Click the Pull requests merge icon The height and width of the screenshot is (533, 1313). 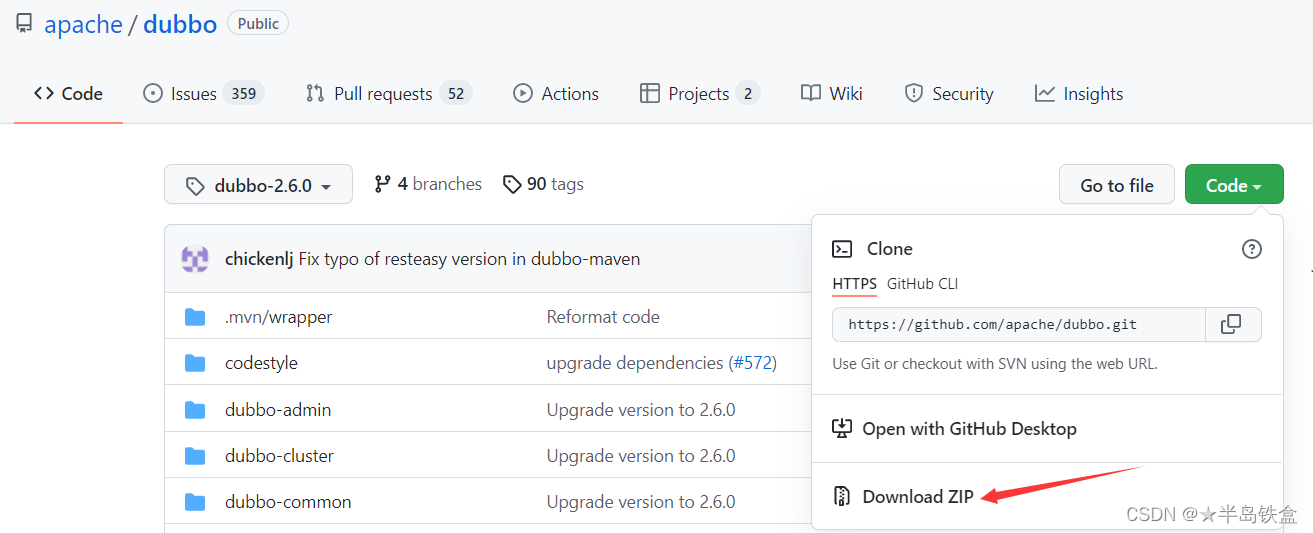[x=315, y=94]
